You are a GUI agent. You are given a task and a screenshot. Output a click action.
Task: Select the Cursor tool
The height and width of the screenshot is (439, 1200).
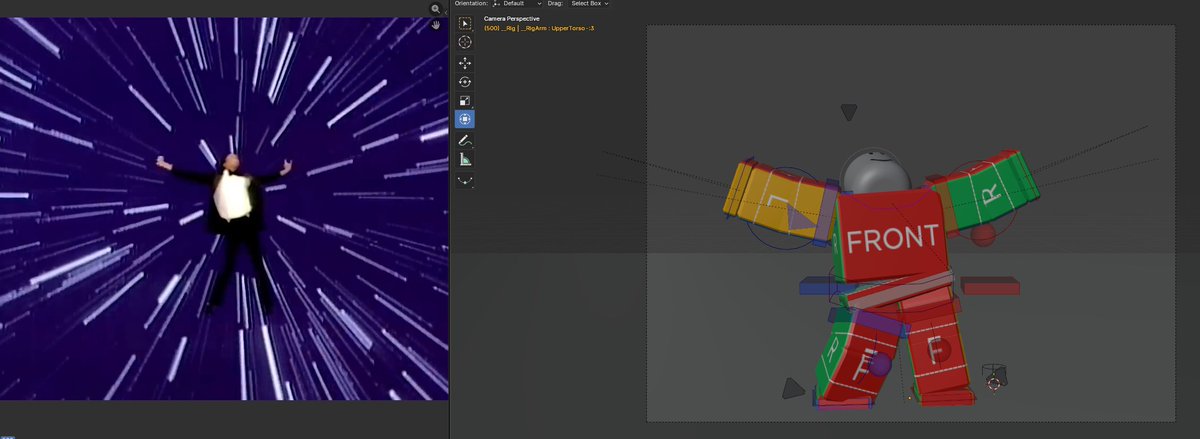[x=465, y=42]
